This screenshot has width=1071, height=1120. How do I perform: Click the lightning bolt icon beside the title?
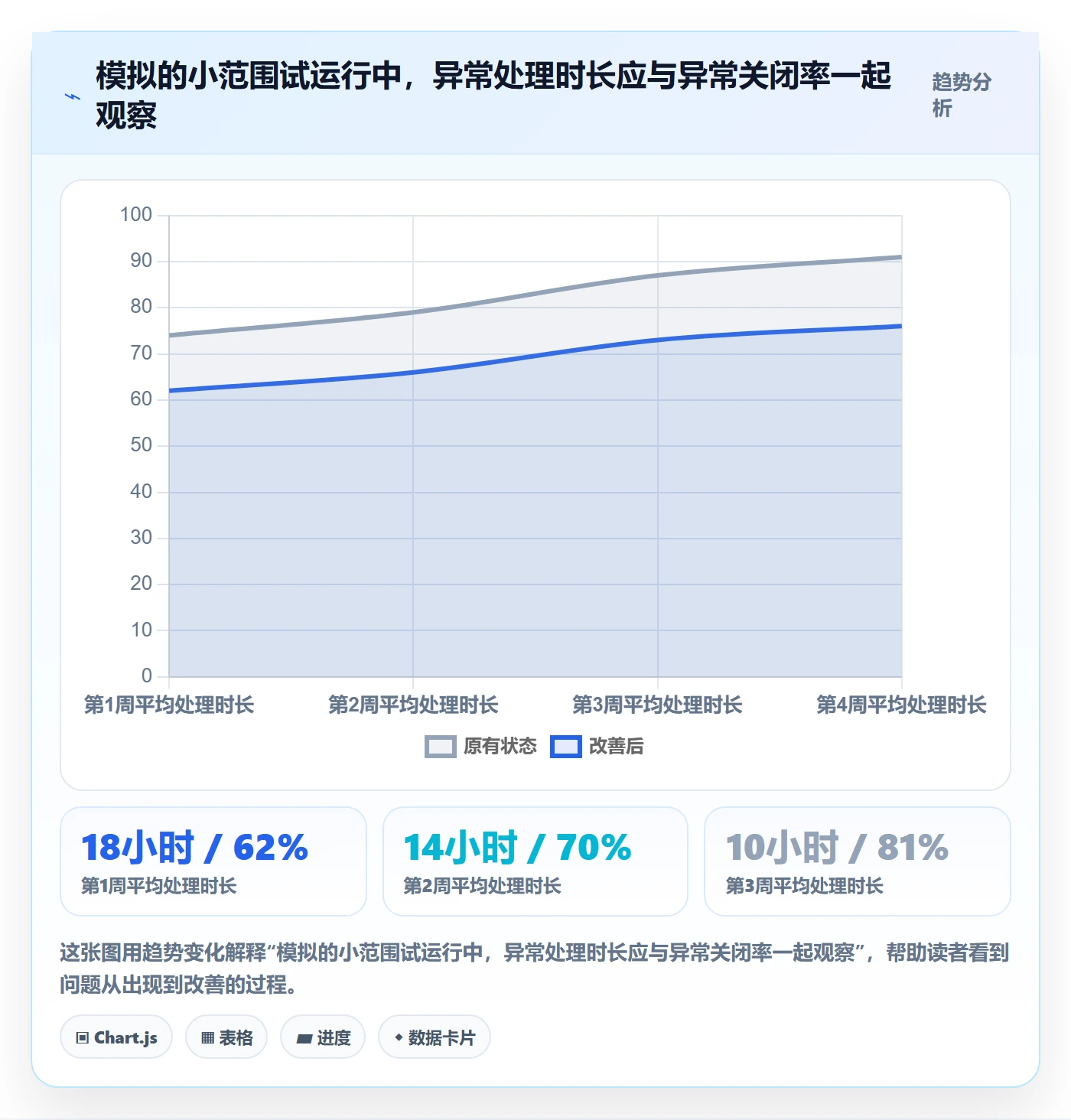(x=72, y=96)
